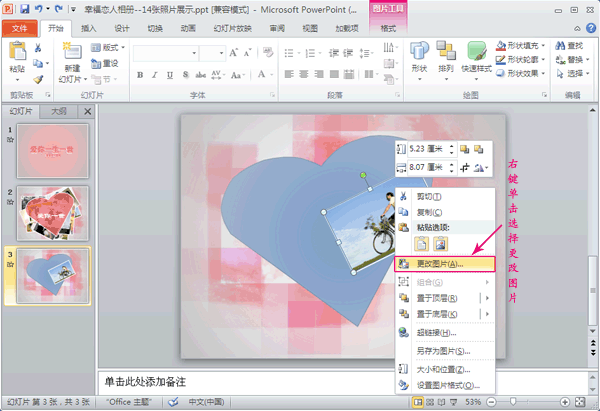Click the Paste clipboard icon in ribbon

(x=17, y=52)
